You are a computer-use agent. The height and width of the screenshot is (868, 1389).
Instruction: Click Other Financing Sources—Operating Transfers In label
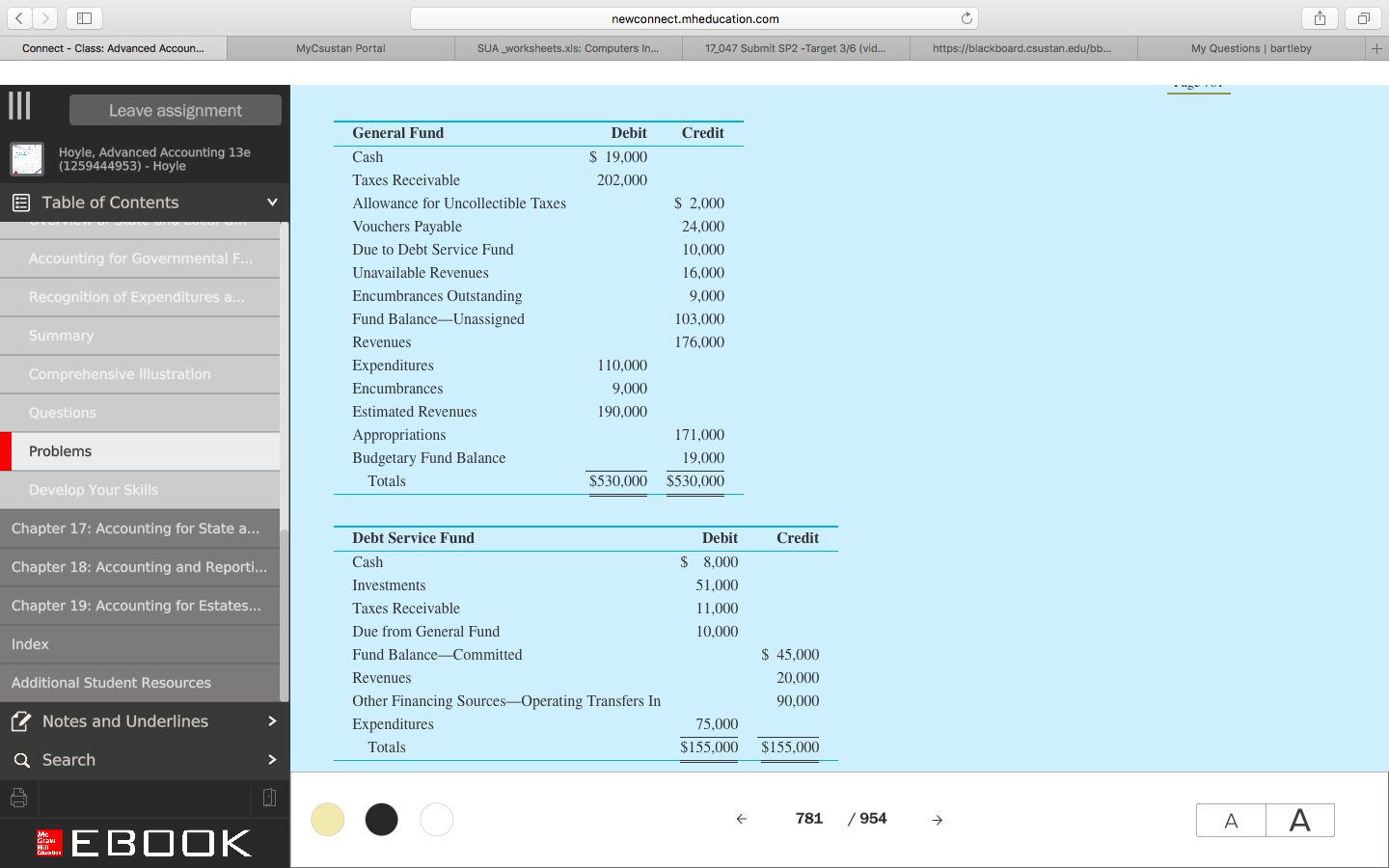tap(506, 701)
